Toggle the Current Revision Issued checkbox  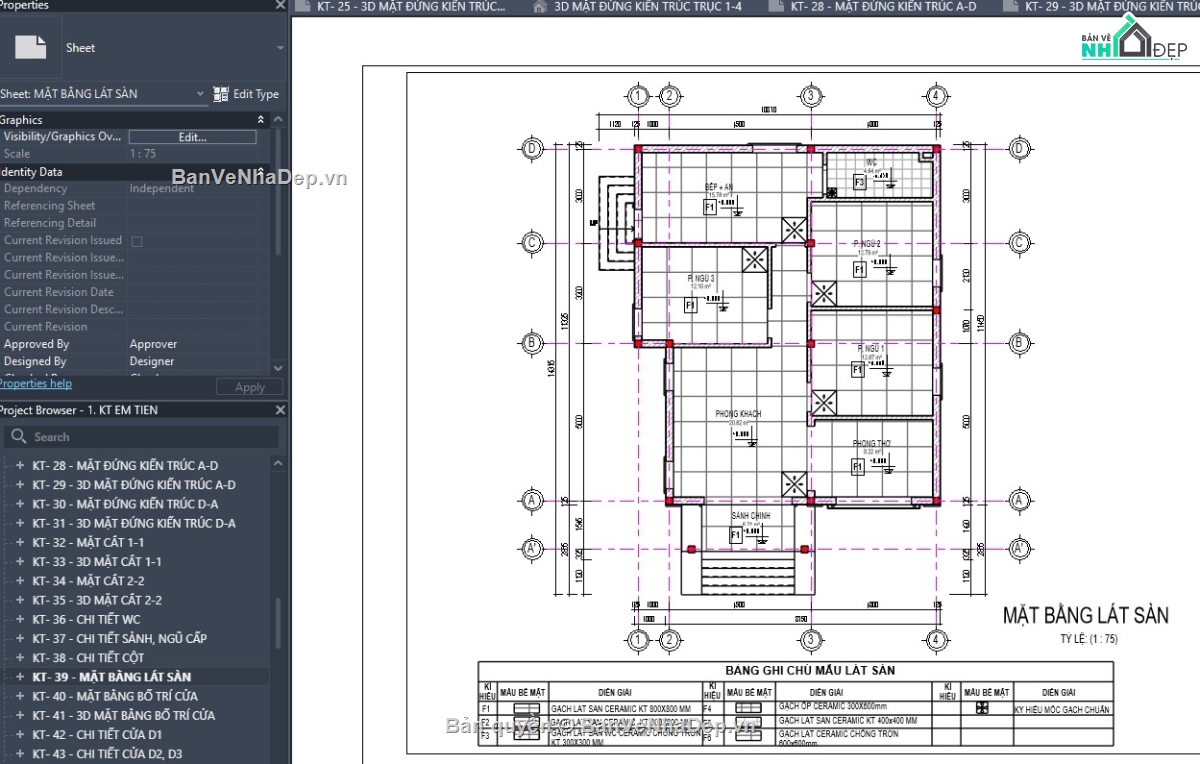(137, 241)
